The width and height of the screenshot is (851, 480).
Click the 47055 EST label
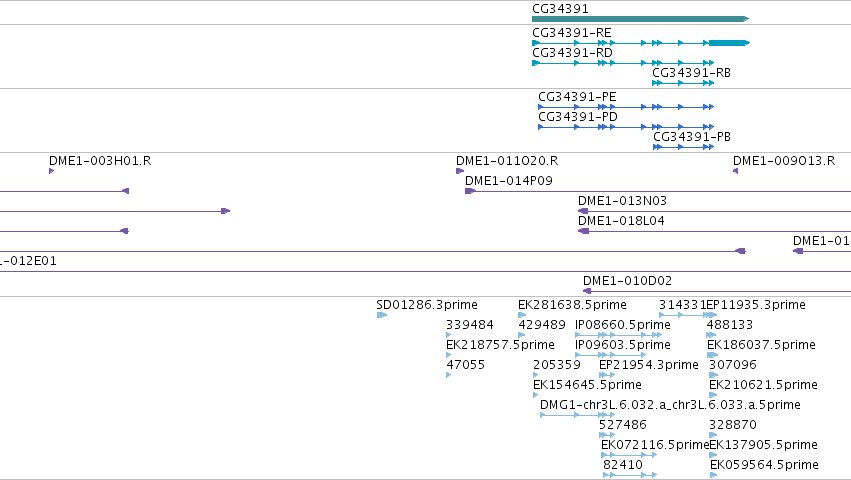(466, 365)
